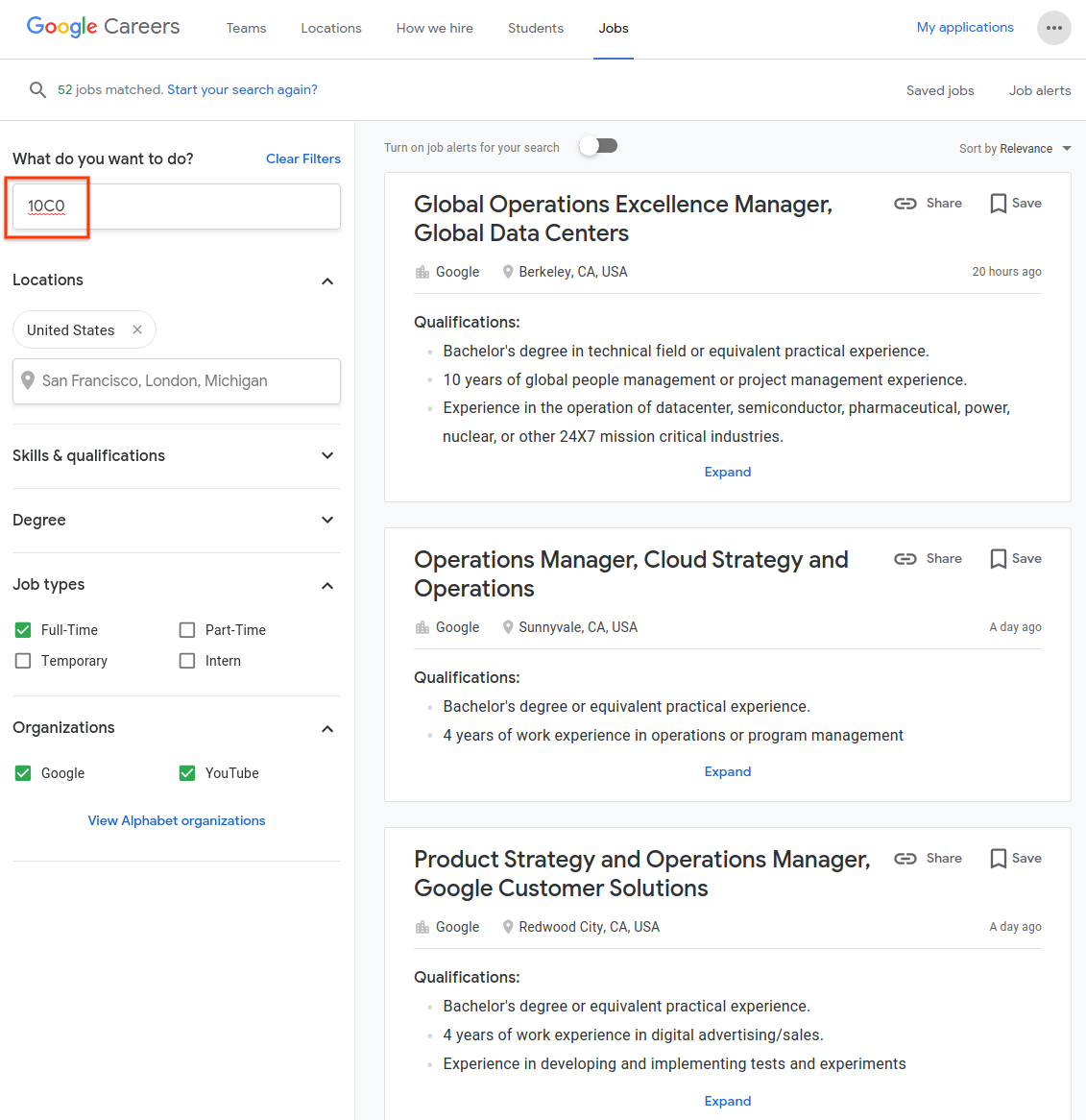Click the Clear Filters link
The width and height of the screenshot is (1086, 1120).
point(302,159)
